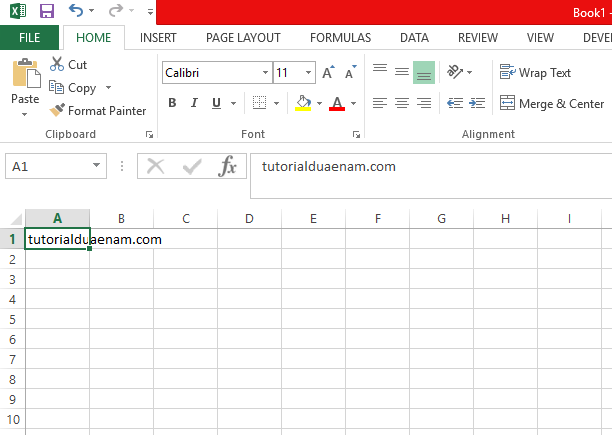Select cell A1 containing tutorialduaenam.com
The width and height of the screenshot is (612, 435).
(57, 239)
